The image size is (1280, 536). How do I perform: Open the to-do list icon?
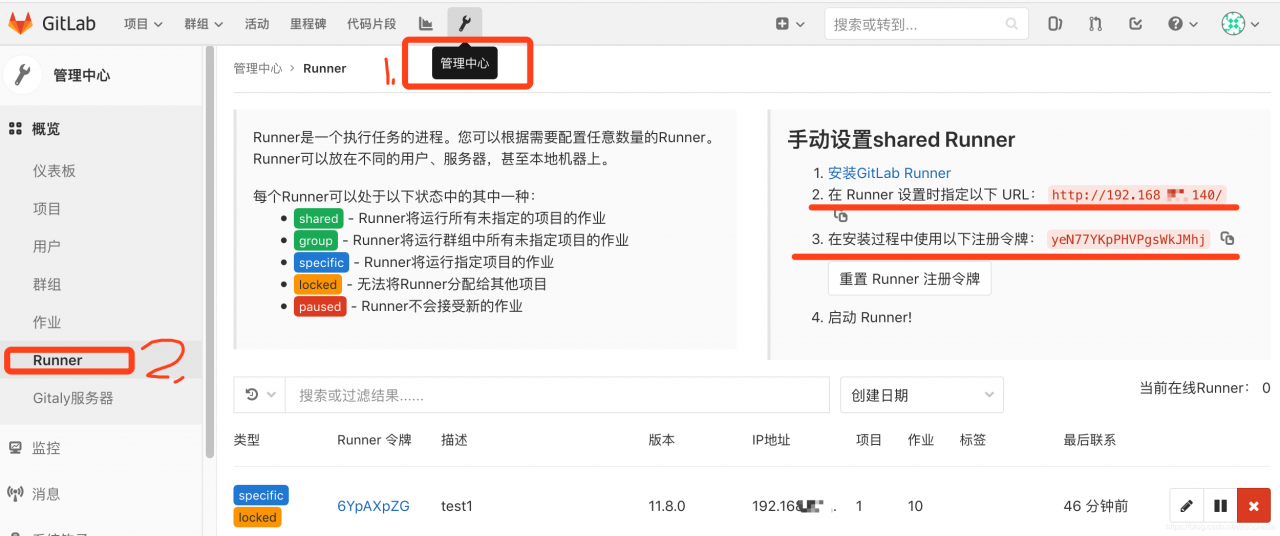(1135, 24)
